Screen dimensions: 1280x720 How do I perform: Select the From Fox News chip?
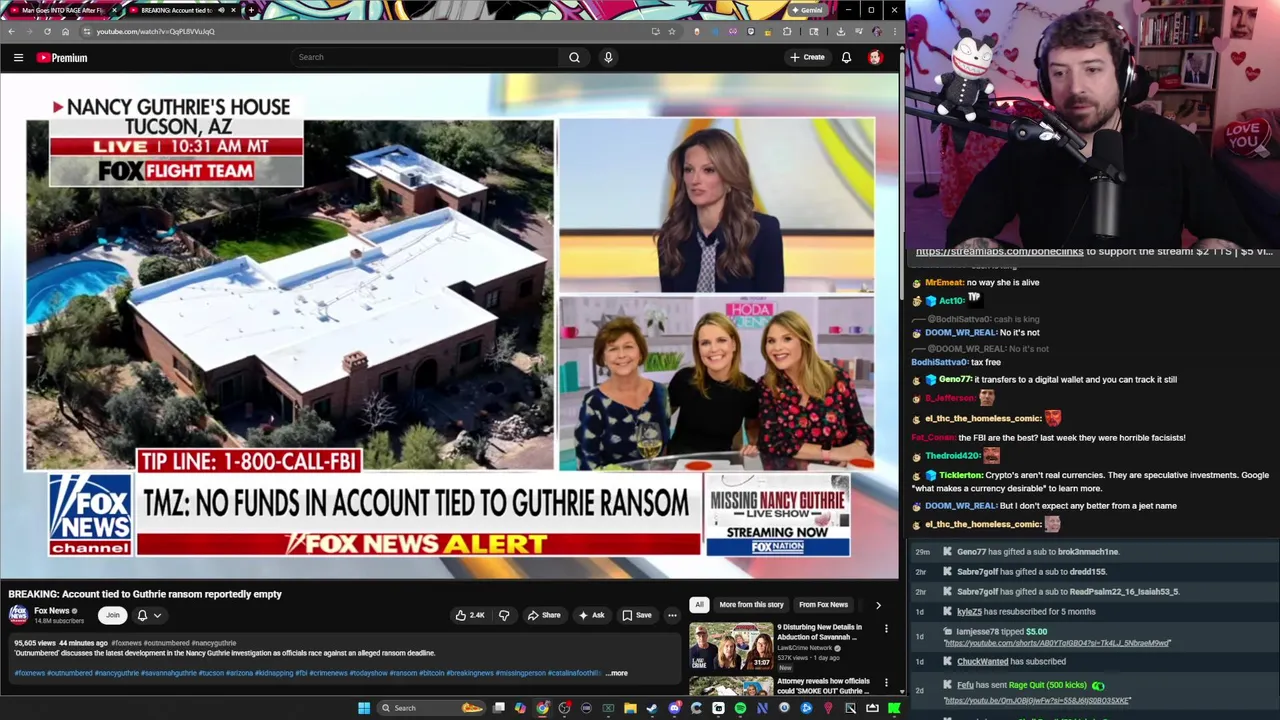[823, 604]
